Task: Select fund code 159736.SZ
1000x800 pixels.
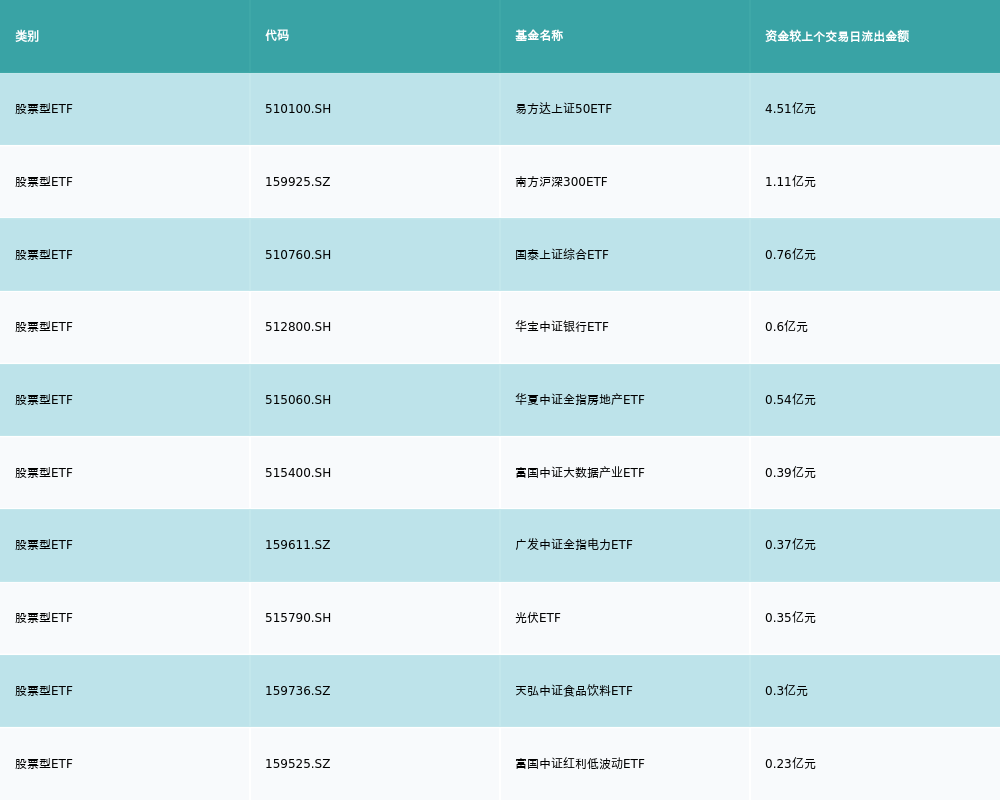Action: pos(297,691)
